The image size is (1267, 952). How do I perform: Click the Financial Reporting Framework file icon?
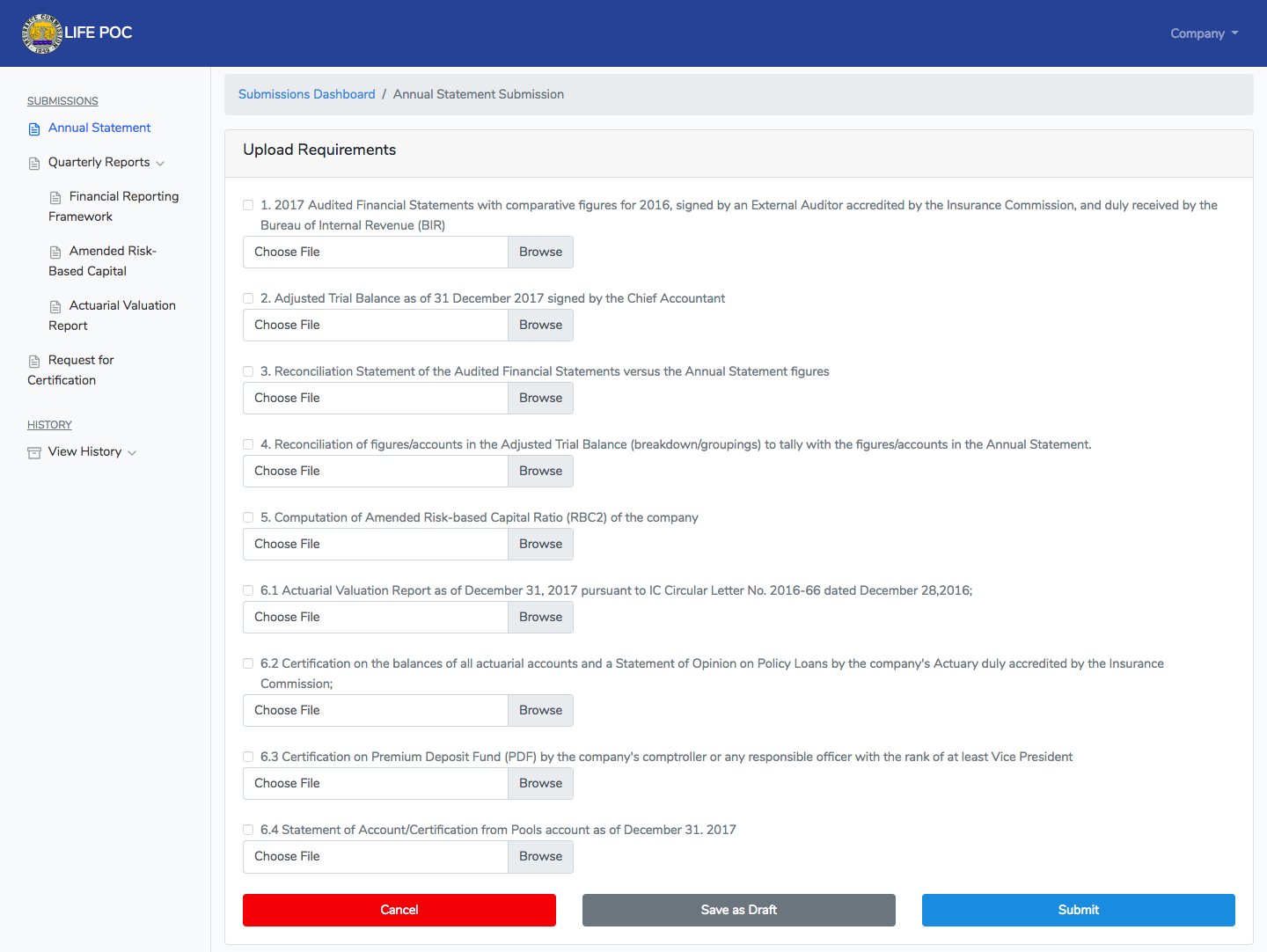[x=55, y=198]
